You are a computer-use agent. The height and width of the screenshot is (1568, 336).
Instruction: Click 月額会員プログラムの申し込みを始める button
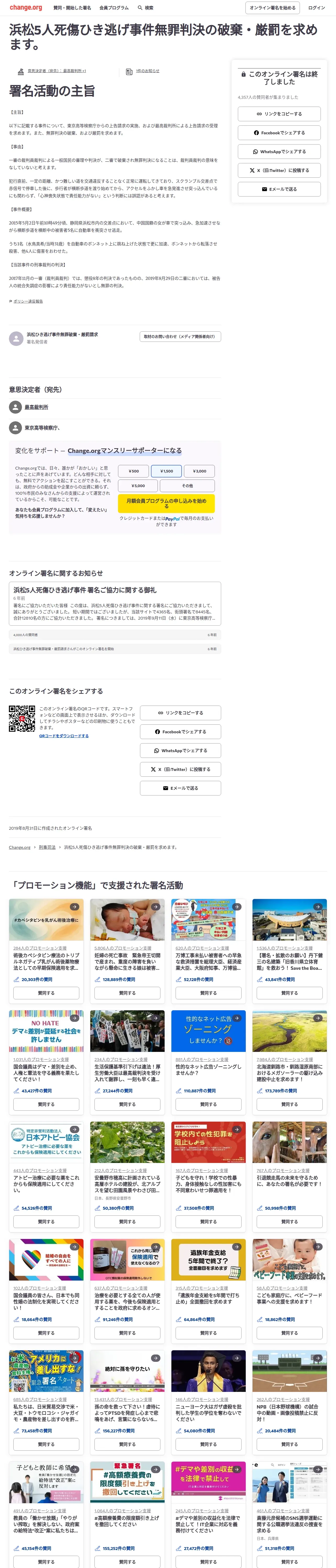tap(166, 503)
